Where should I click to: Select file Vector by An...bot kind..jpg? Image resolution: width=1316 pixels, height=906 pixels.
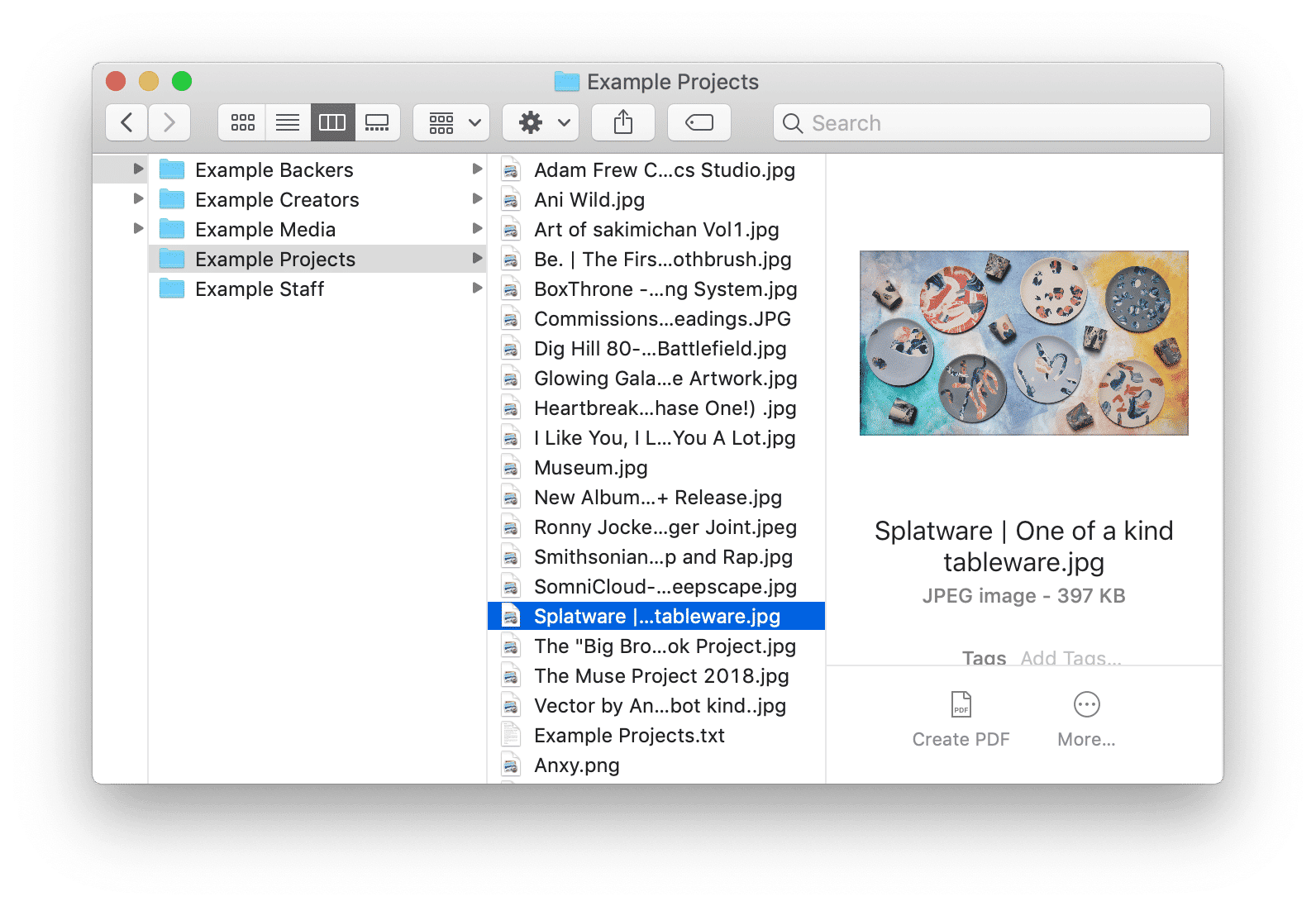656,705
